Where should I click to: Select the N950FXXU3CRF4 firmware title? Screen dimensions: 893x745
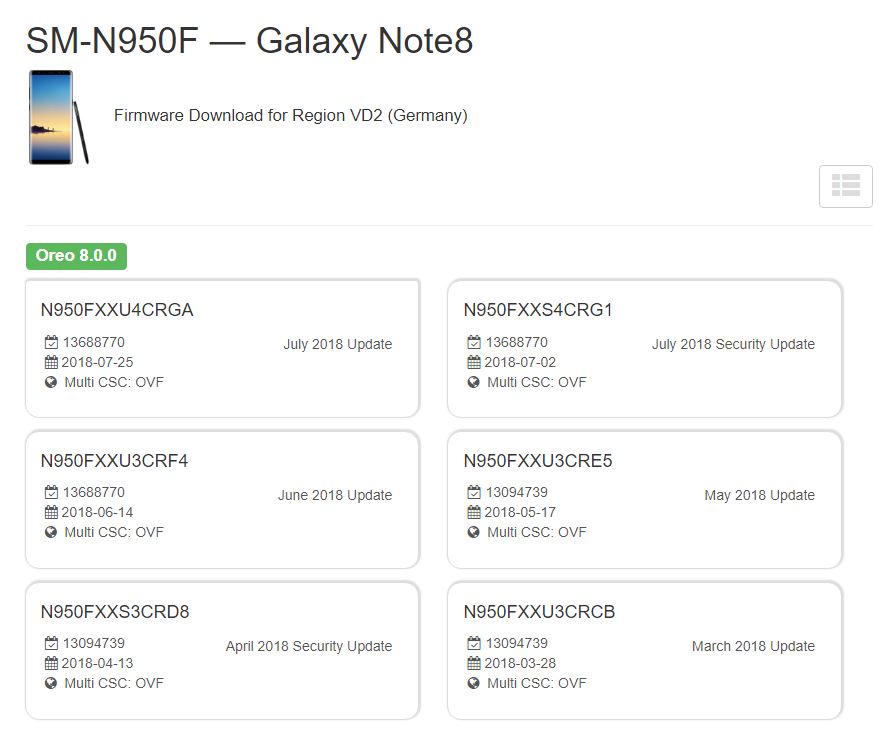coord(114,461)
